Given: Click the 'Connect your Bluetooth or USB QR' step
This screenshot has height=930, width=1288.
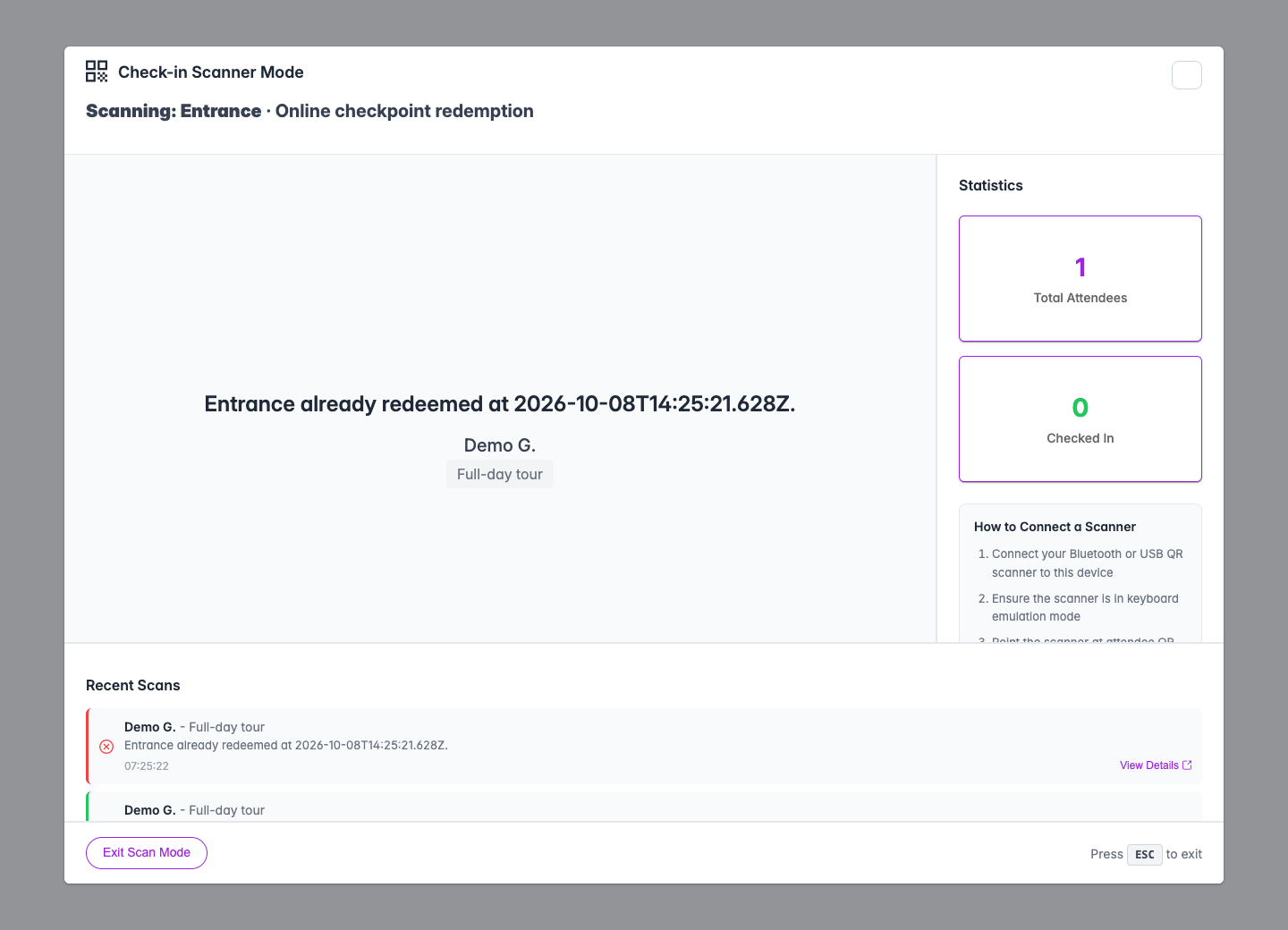Looking at the screenshot, I should [x=1087, y=563].
